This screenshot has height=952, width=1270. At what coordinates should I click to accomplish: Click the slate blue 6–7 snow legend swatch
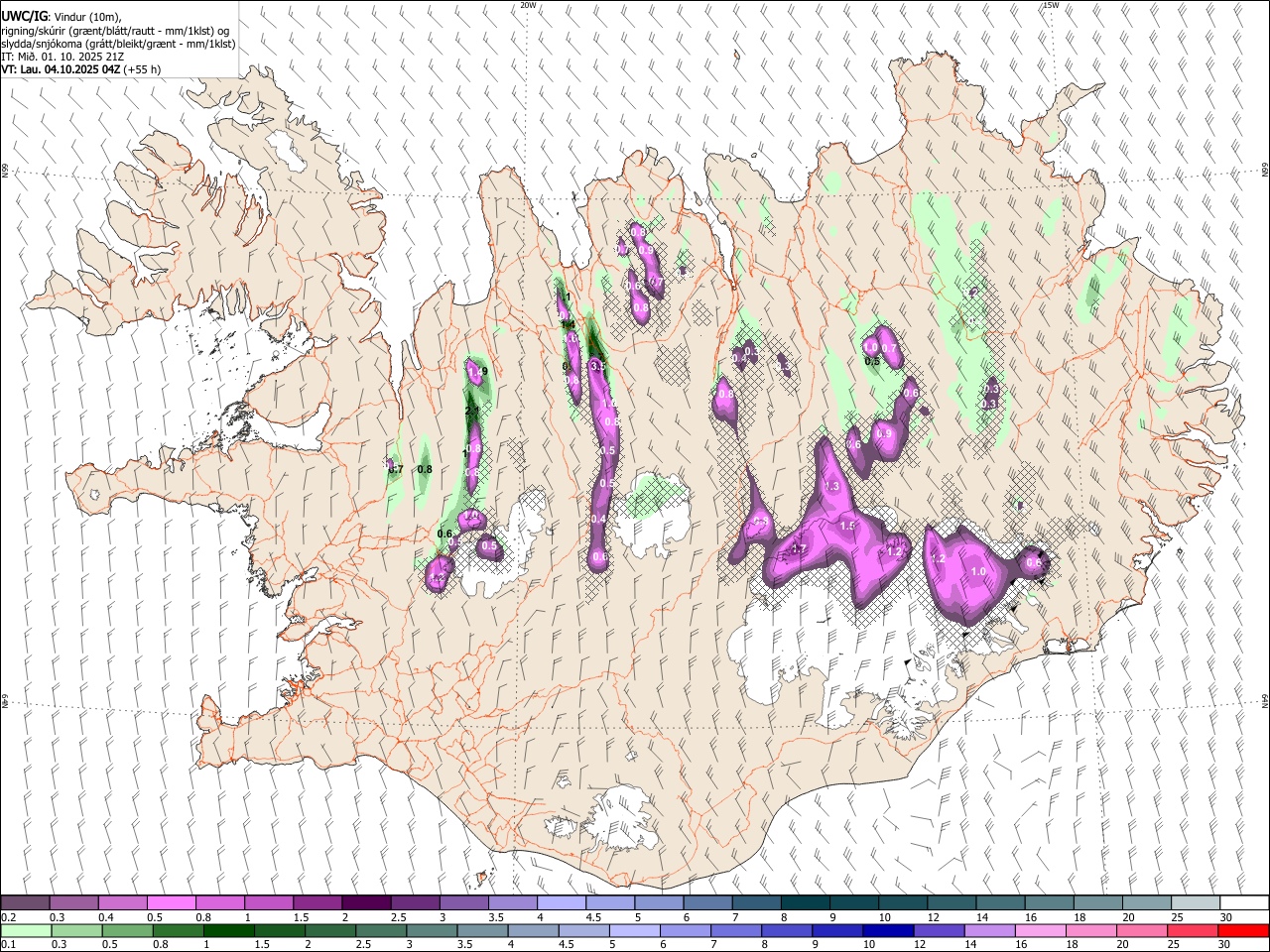[708, 903]
